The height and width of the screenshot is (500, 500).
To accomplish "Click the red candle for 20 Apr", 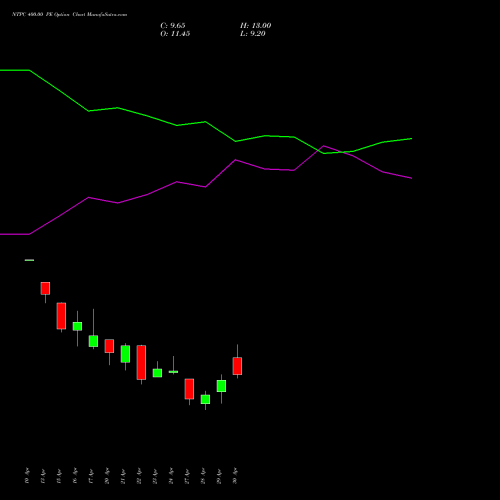I will tap(109, 346).
